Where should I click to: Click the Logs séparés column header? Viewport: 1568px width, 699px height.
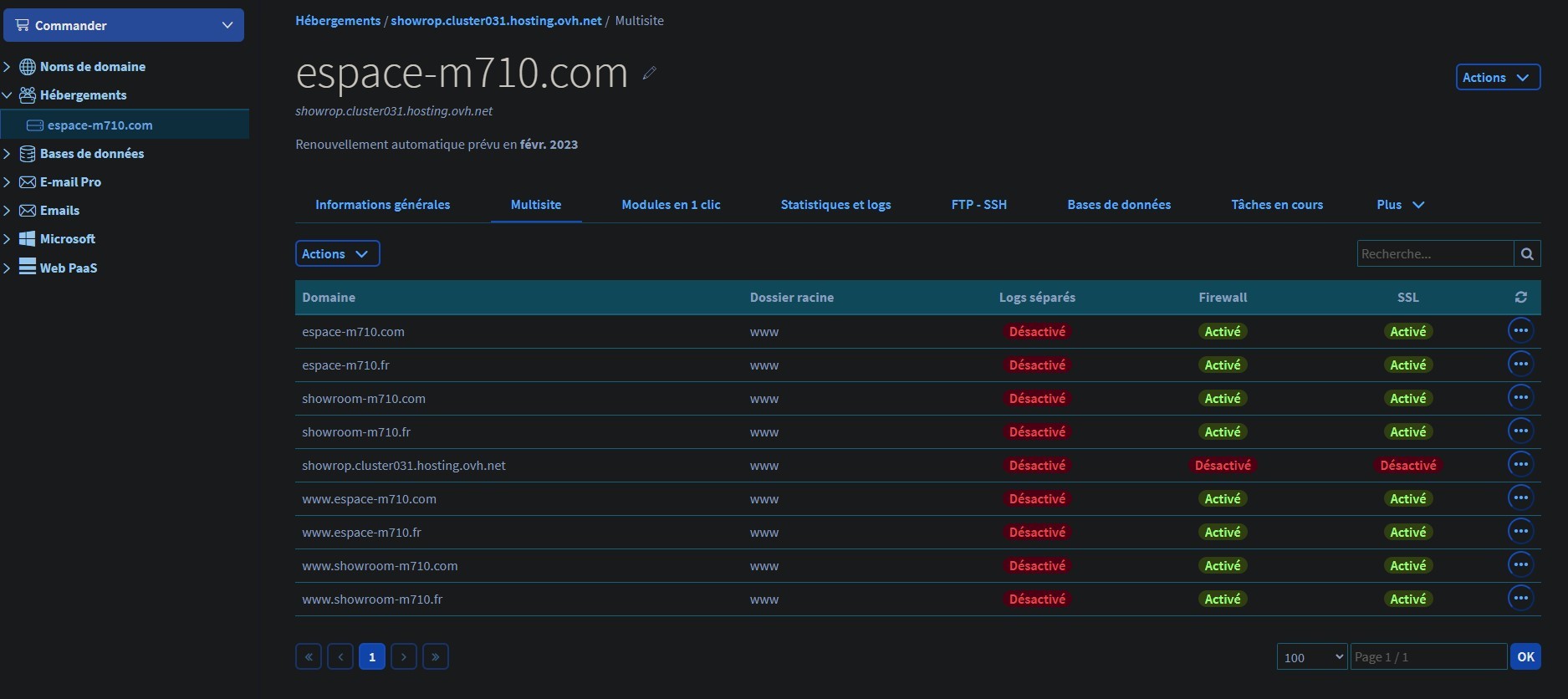click(x=1037, y=298)
